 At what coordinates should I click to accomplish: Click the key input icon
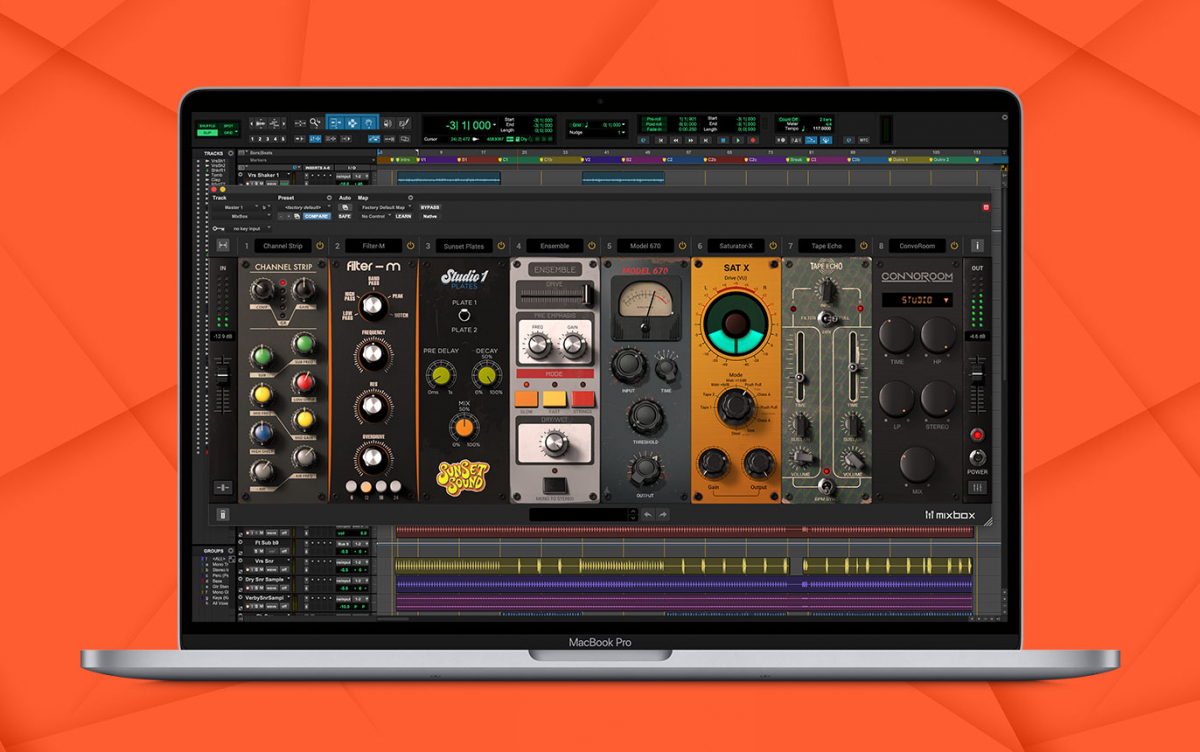218,229
